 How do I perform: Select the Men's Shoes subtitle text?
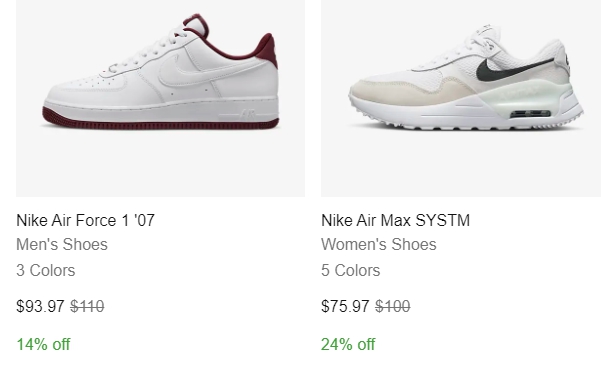click(x=62, y=245)
